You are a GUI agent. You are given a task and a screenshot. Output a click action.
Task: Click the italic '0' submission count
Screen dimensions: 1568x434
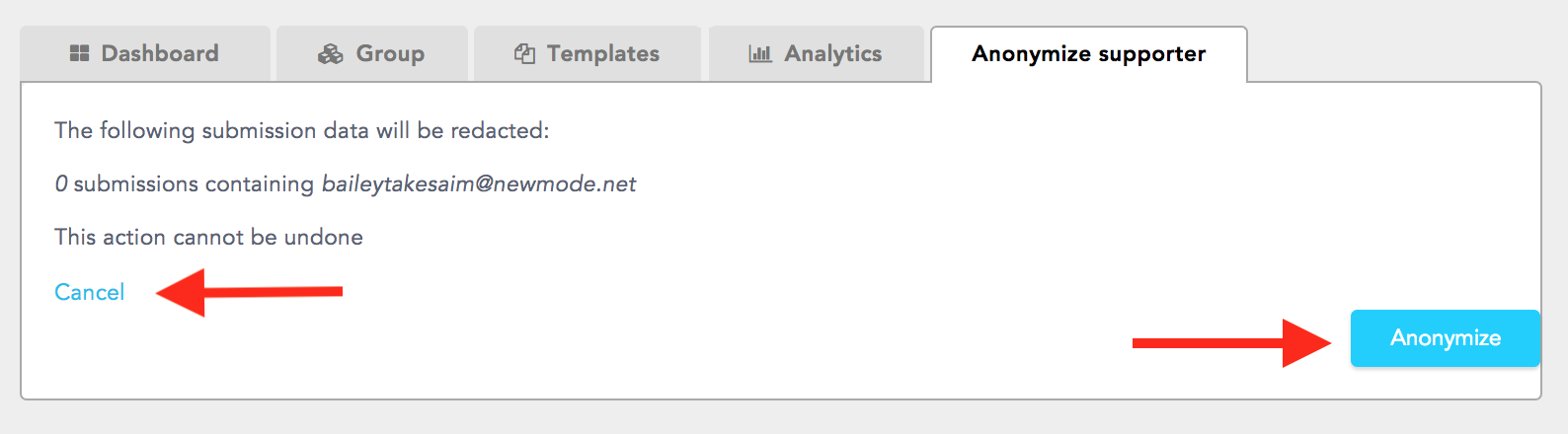(x=61, y=183)
